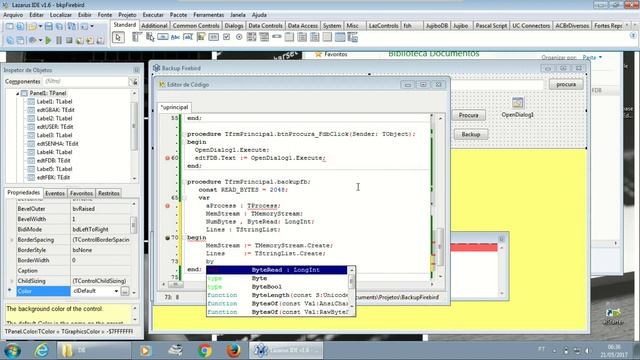Viewport: 640px width, 360px height.
Task: Click the clear filter button in Componentes
Action: pos(133,82)
